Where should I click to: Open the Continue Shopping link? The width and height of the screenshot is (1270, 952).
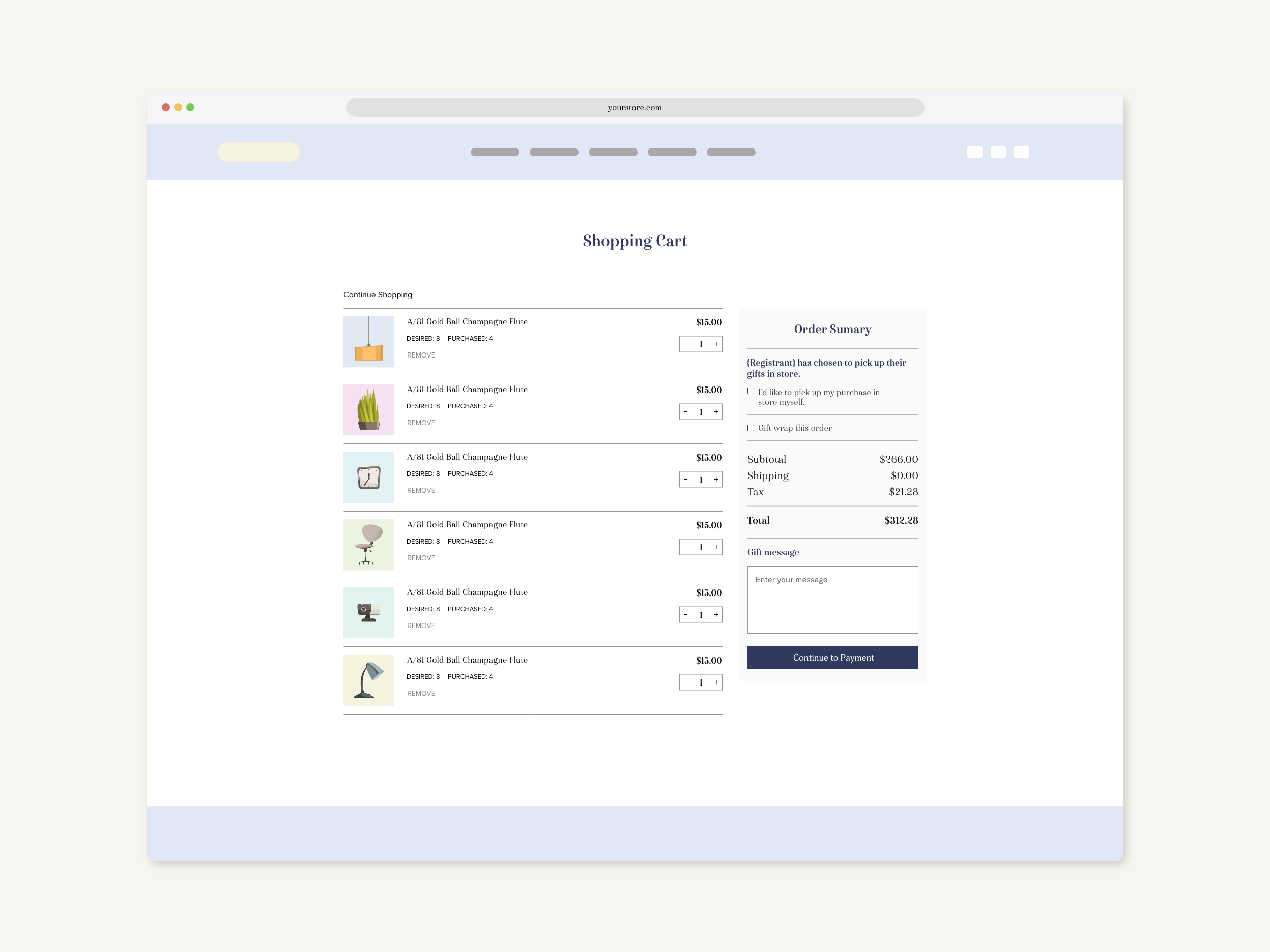coord(377,294)
